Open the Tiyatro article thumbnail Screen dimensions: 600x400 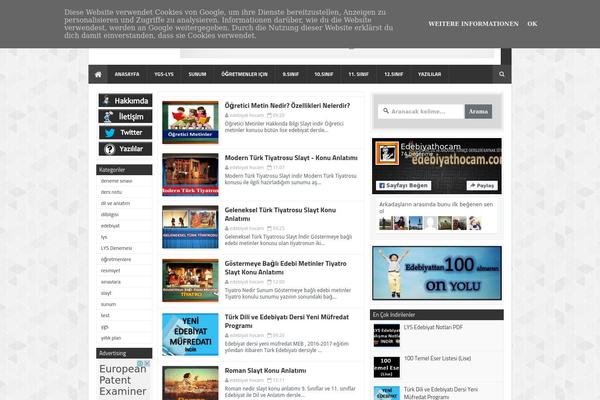(x=190, y=281)
